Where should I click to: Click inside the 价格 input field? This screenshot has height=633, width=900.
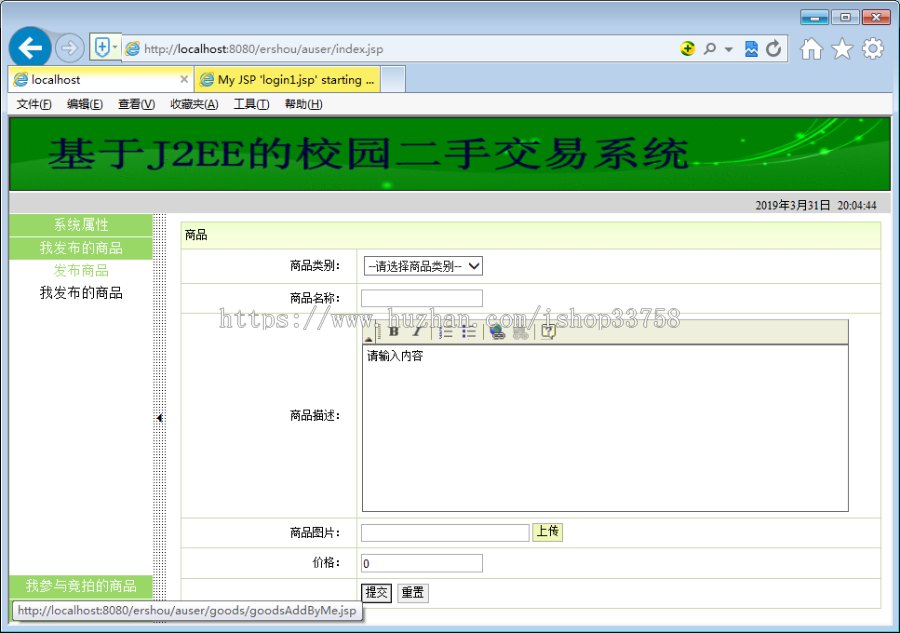(x=421, y=563)
